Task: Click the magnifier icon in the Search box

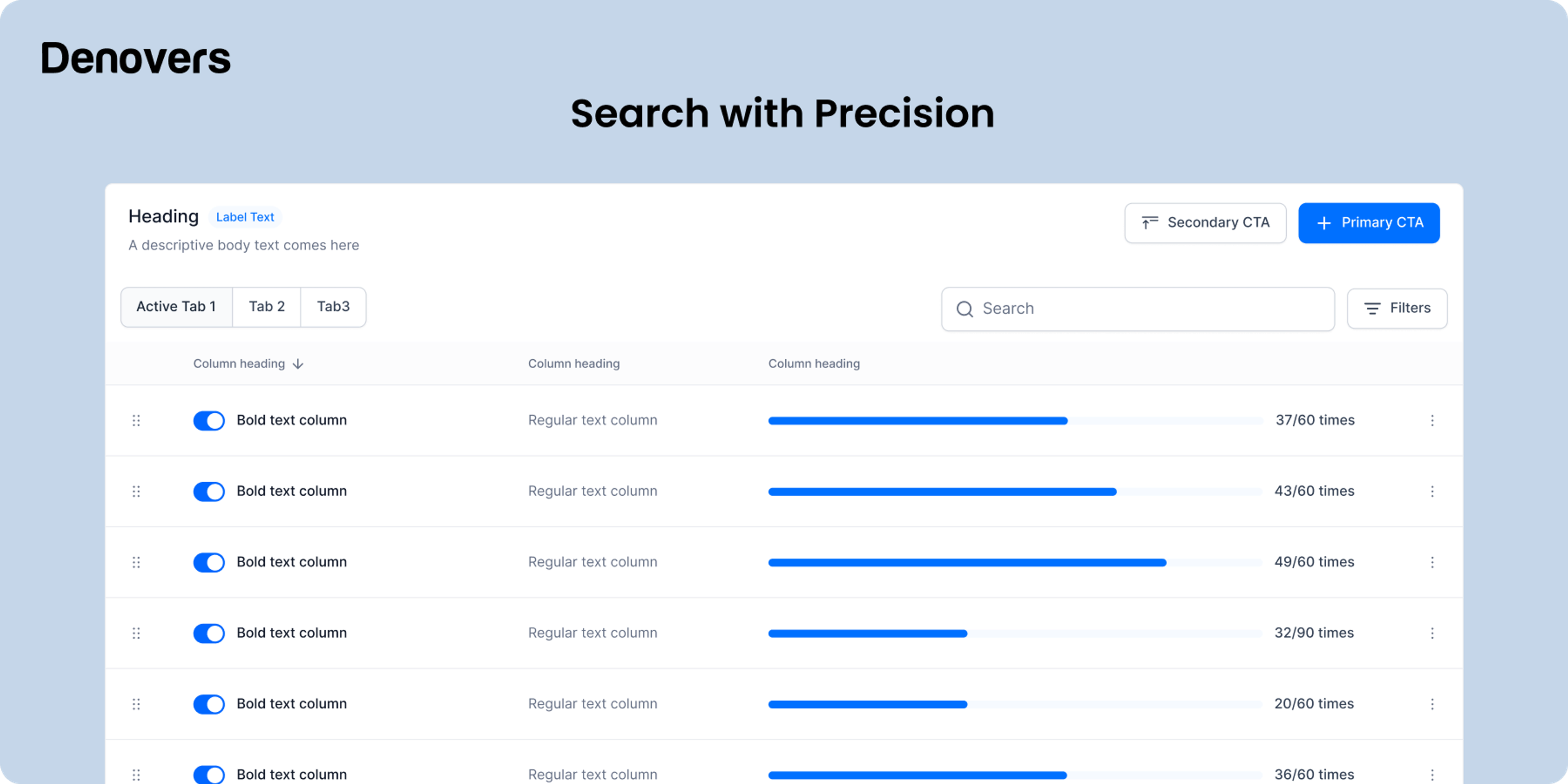Action: [x=964, y=309]
